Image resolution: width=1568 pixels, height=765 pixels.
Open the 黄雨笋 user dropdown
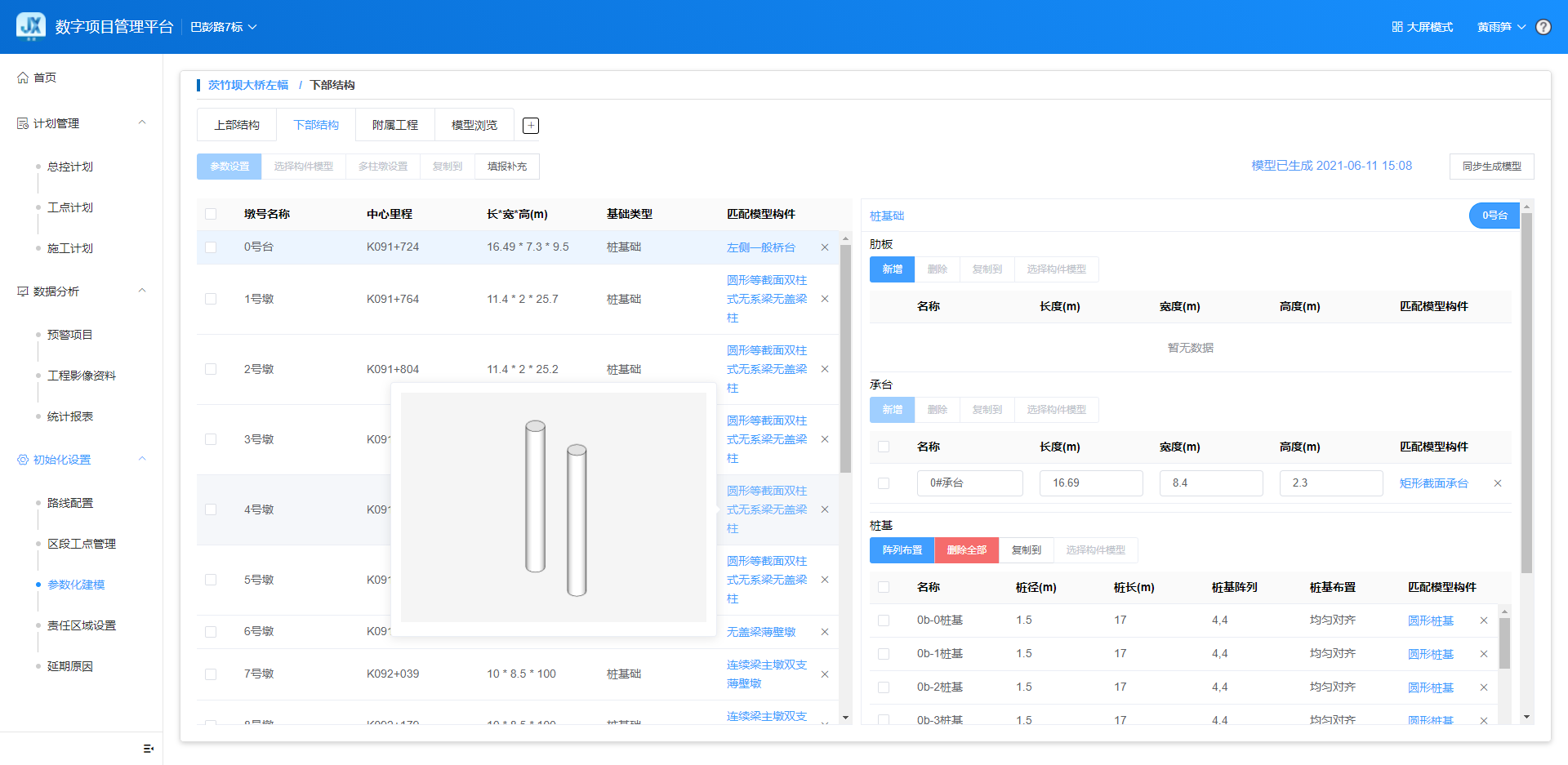[1500, 27]
